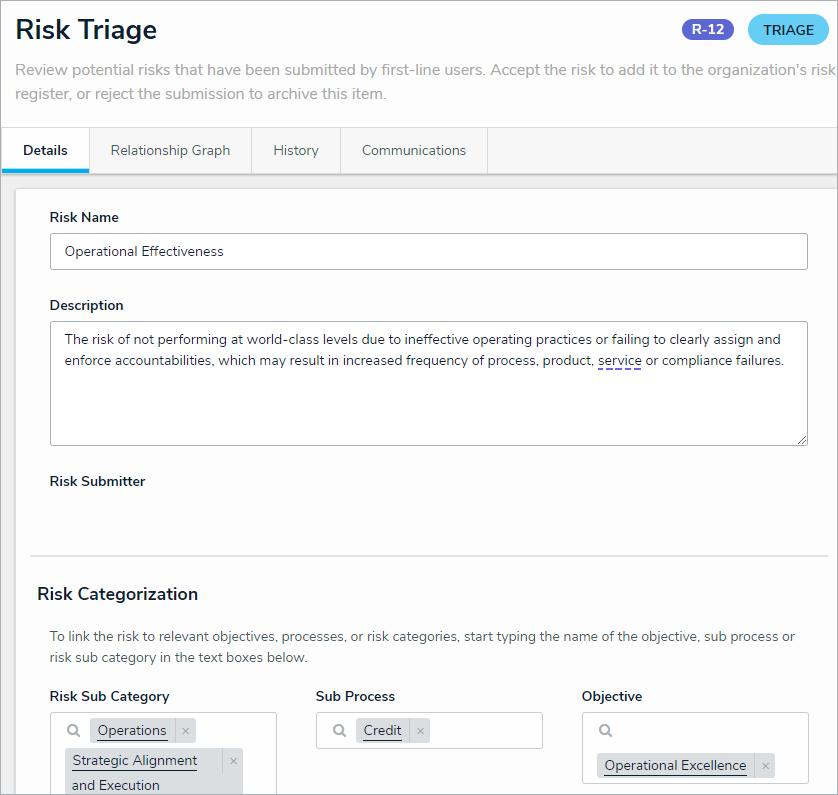Click the Risk Sub Category search icon
The width and height of the screenshot is (838, 795).
click(74, 731)
